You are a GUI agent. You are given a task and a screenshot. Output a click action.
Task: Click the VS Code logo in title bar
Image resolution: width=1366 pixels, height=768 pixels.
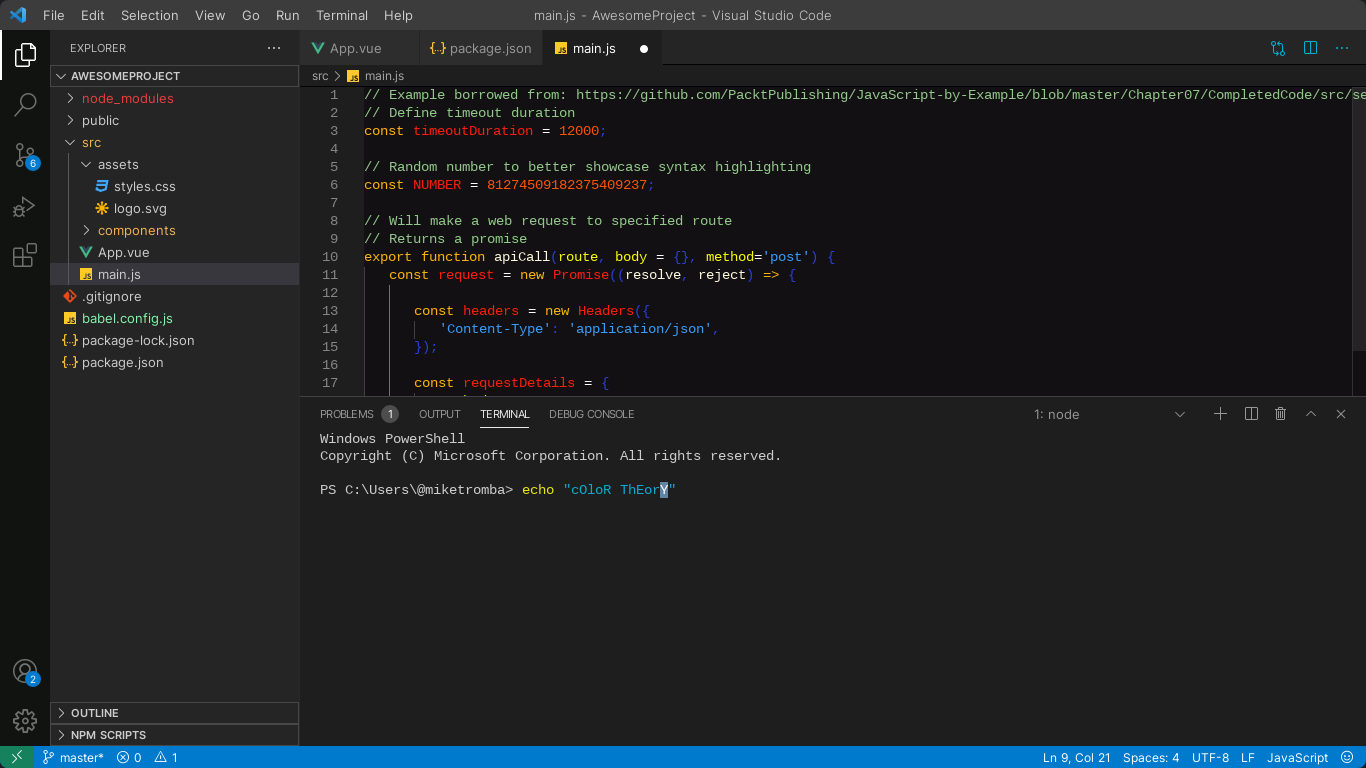pyautogui.click(x=18, y=15)
